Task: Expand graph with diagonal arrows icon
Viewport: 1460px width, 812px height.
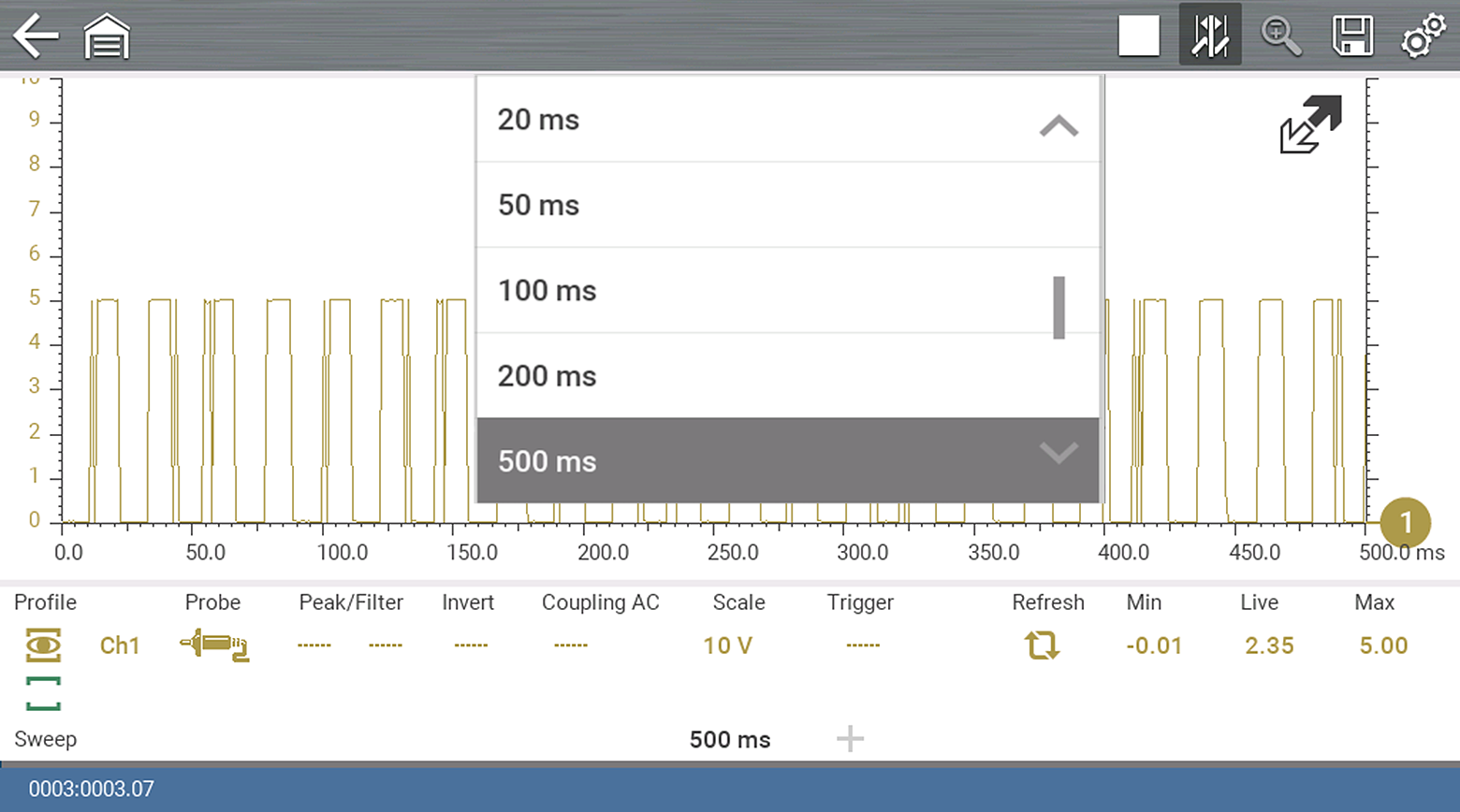Action: point(1310,123)
